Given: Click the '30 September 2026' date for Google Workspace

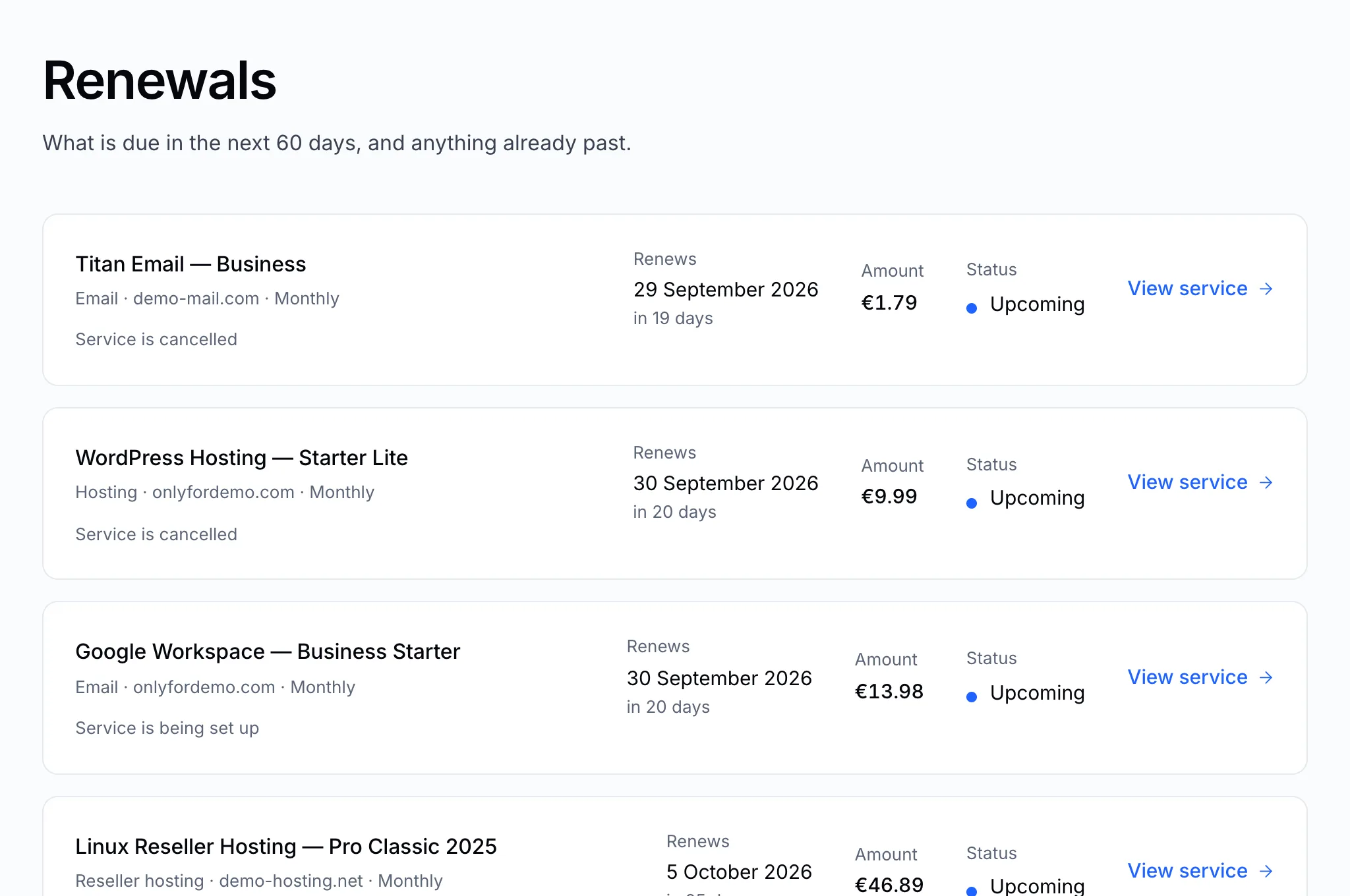Looking at the screenshot, I should [x=719, y=678].
